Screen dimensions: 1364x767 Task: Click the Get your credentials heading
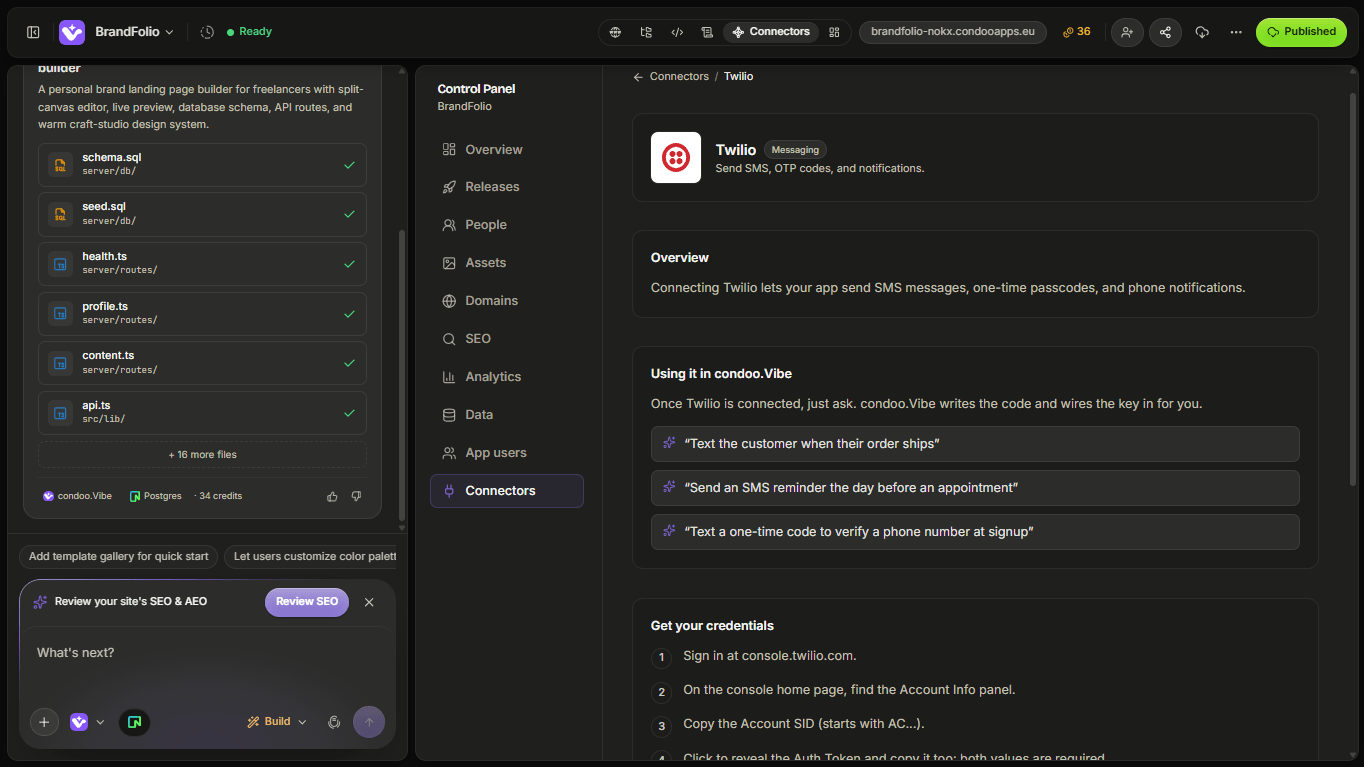(712, 626)
